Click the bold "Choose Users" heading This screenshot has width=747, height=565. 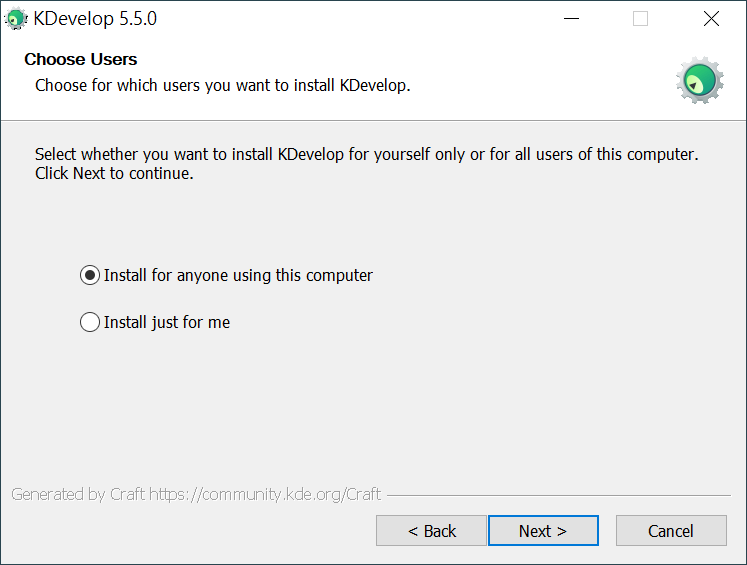(81, 60)
